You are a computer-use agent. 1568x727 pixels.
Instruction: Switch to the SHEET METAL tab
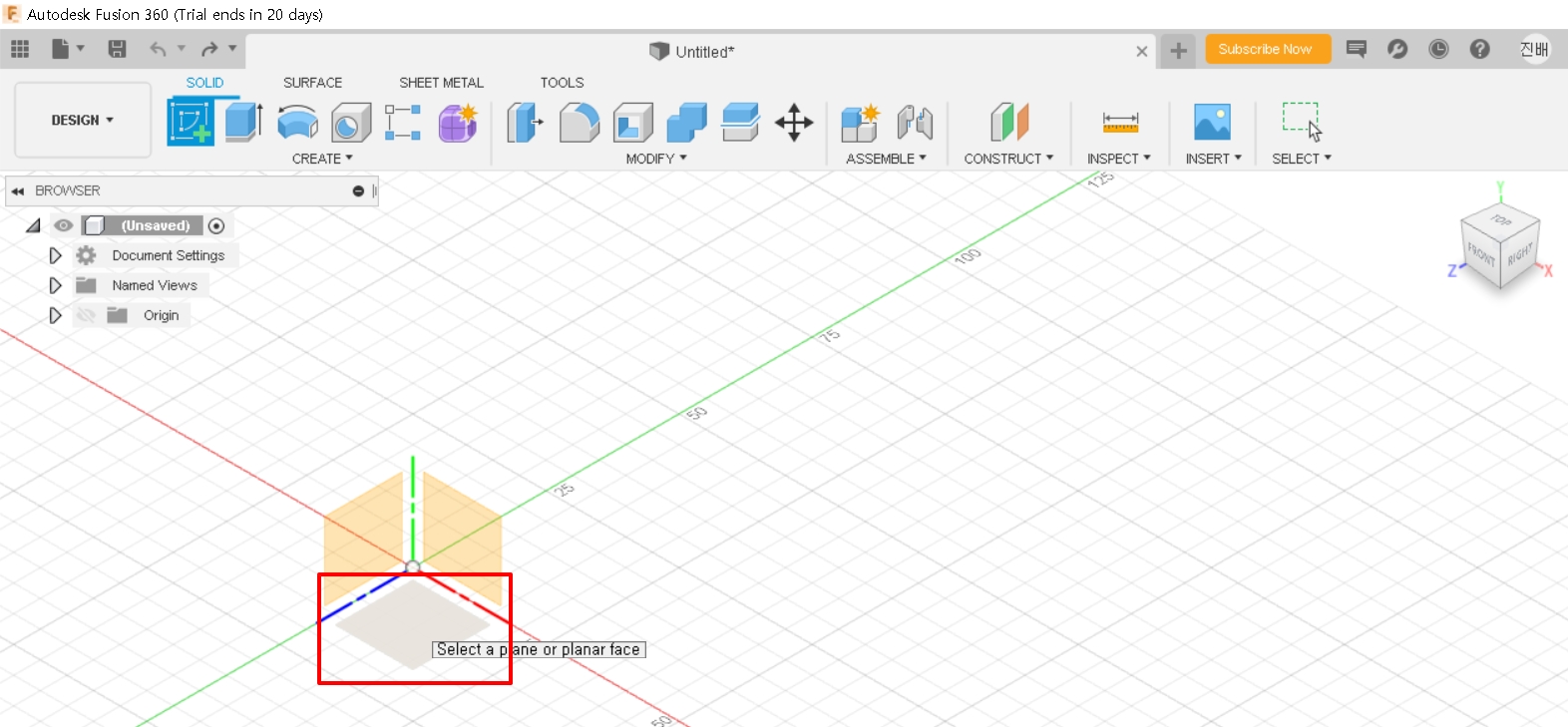coord(441,83)
